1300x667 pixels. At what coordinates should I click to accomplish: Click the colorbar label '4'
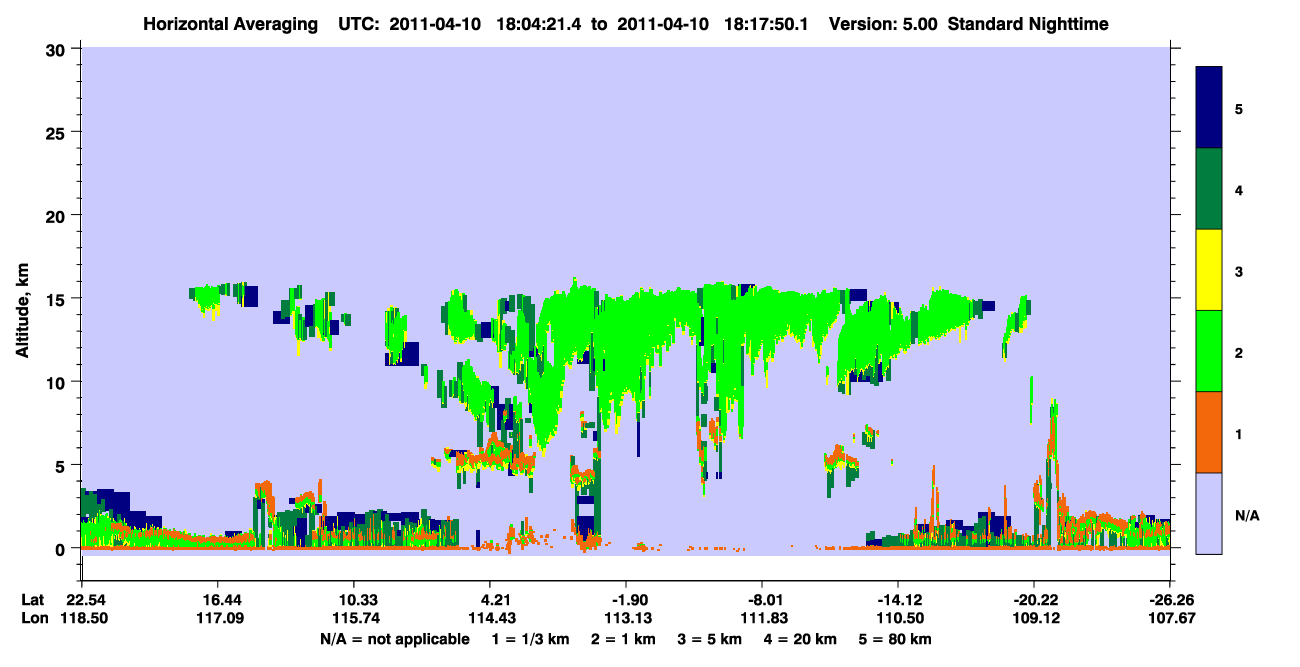pos(1238,189)
